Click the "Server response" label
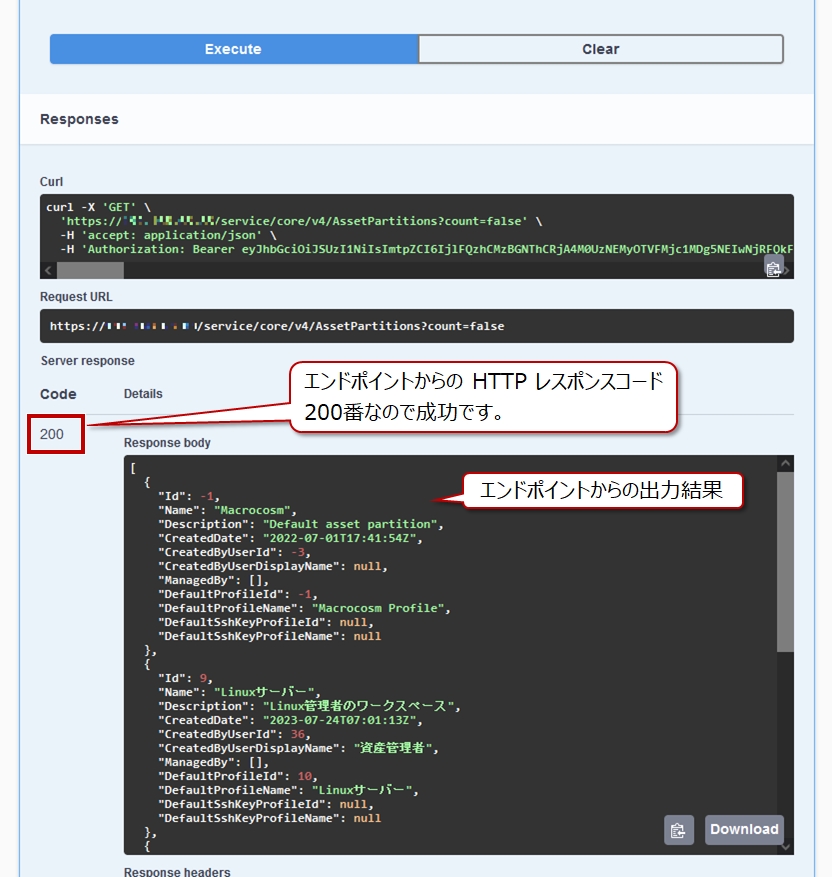This screenshot has height=877, width=832. [88, 361]
